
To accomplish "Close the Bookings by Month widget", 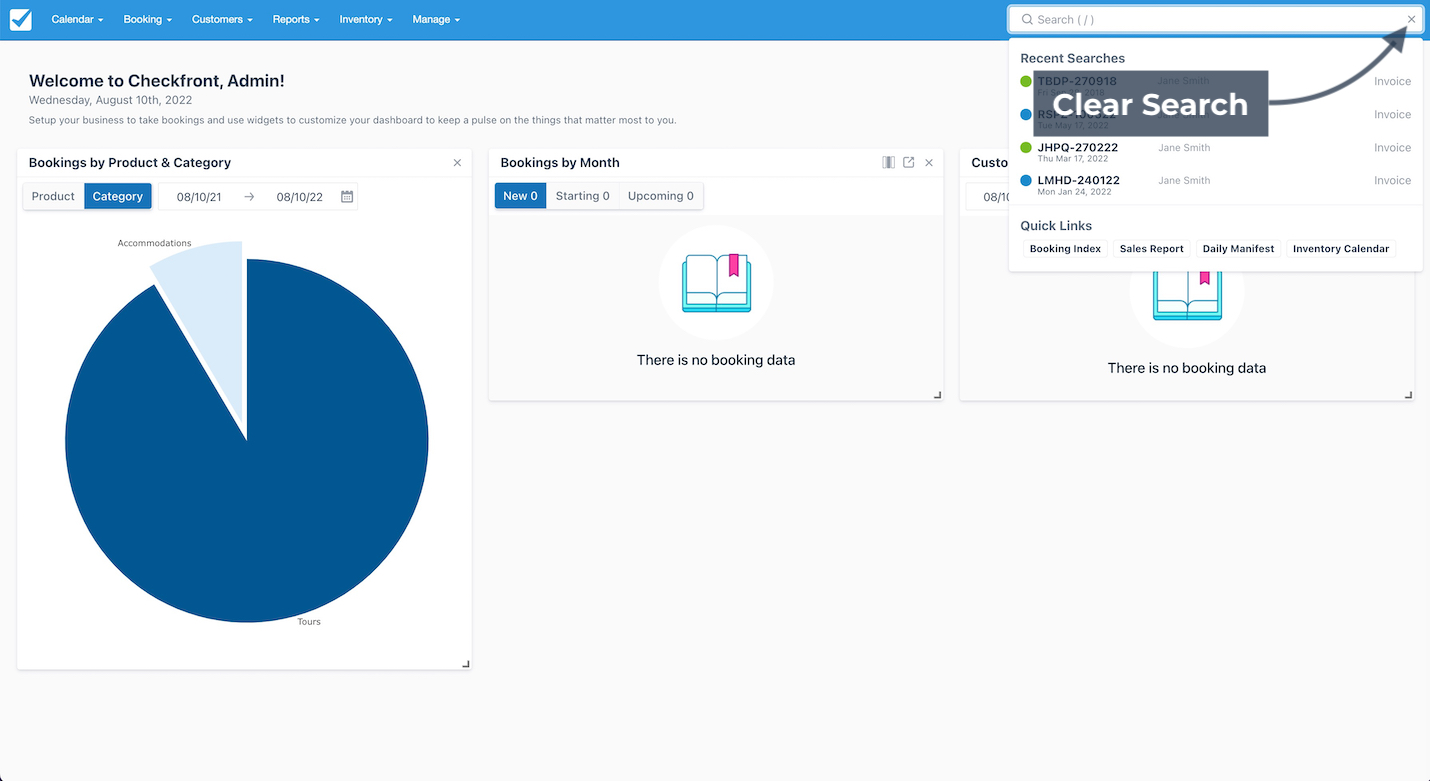I will pyautogui.click(x=929, y=162).
